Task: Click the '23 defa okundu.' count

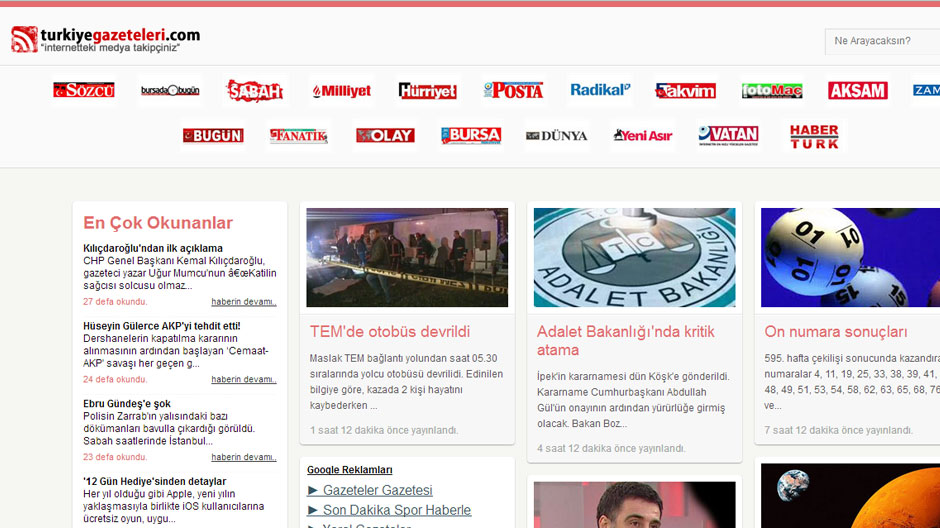Action: coord(115,457)
